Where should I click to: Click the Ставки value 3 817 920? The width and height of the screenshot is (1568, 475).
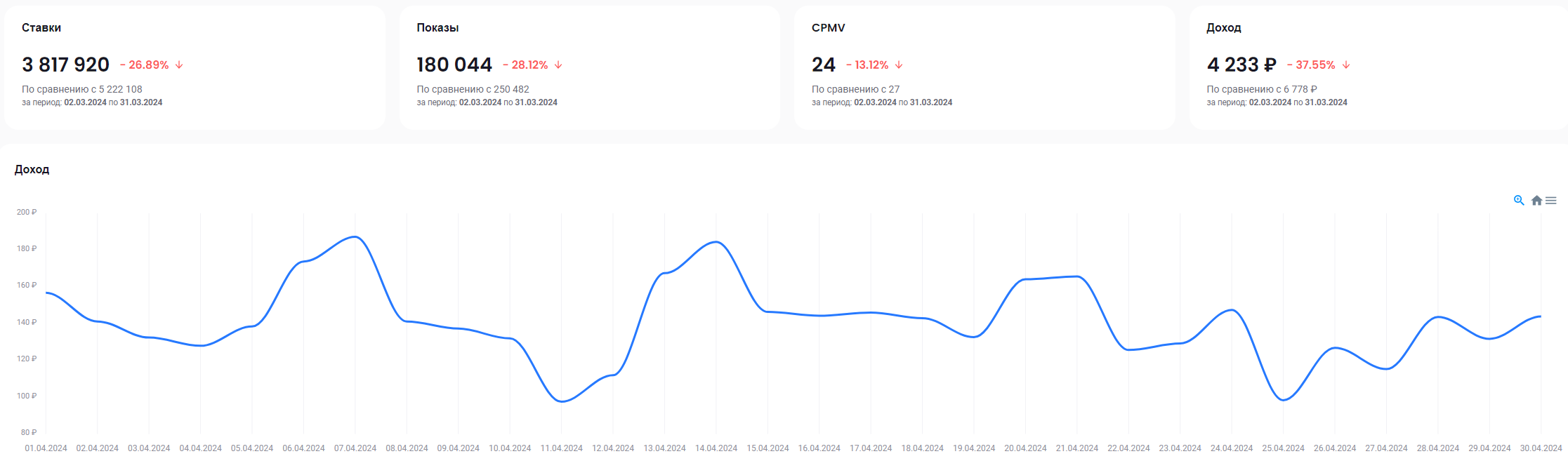point(66,65)
